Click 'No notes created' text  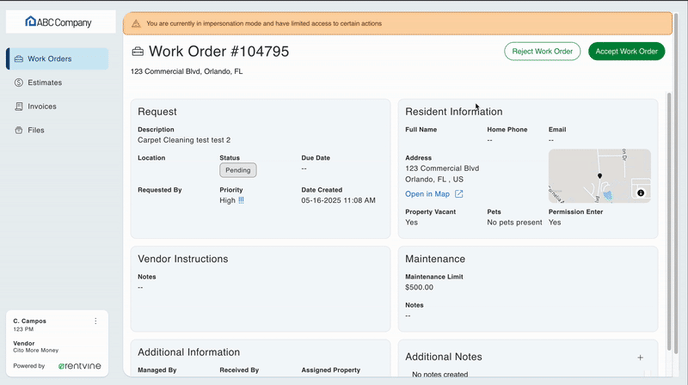[x=440, y=374]
